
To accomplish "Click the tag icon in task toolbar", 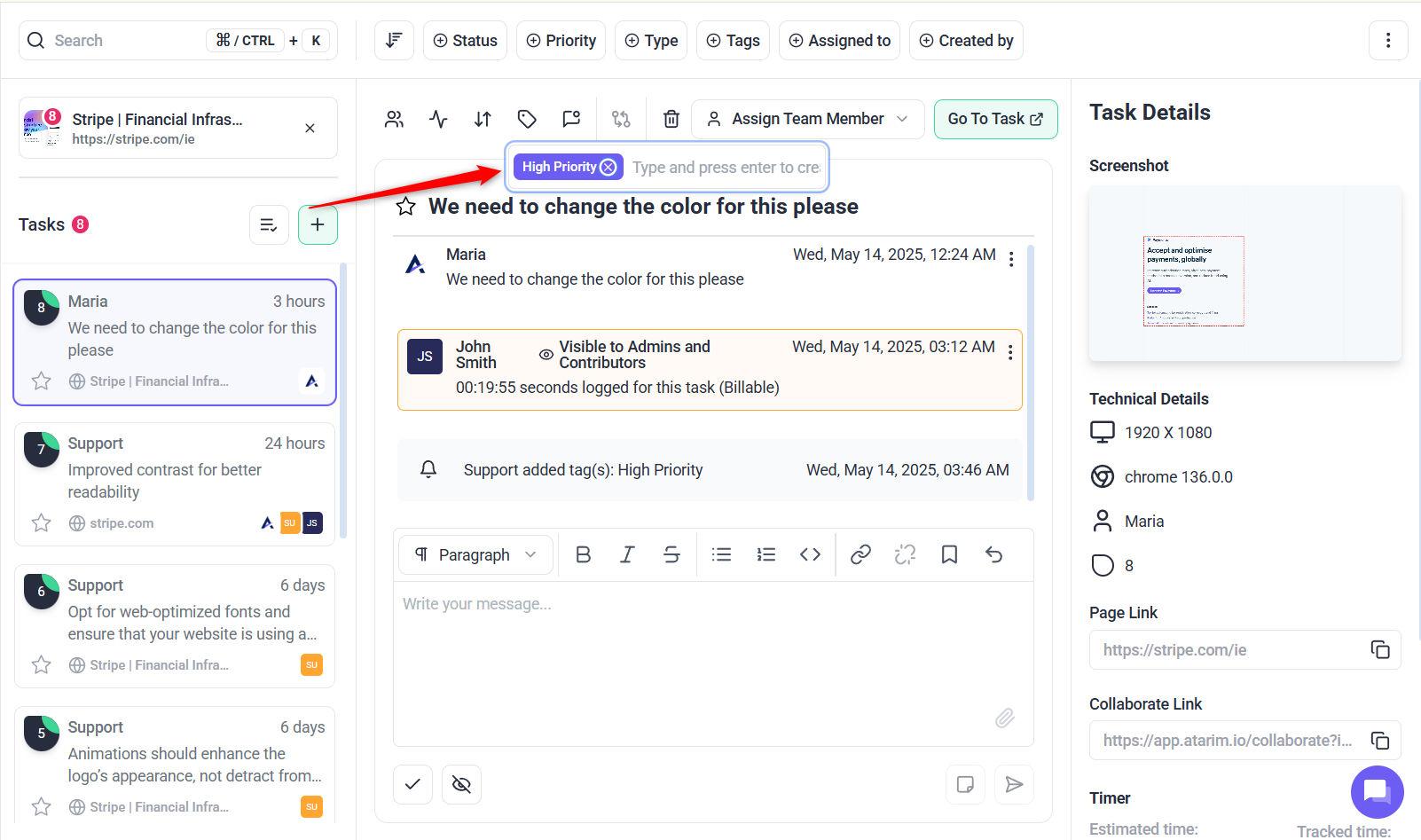I will (x=527, y=119).
